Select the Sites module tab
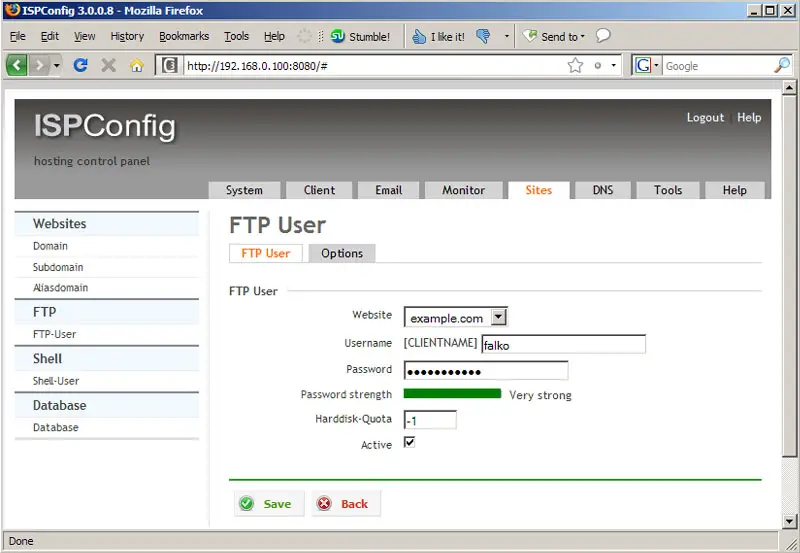The height and width of the screenshot is (553, 800). (x=539, y=190)
